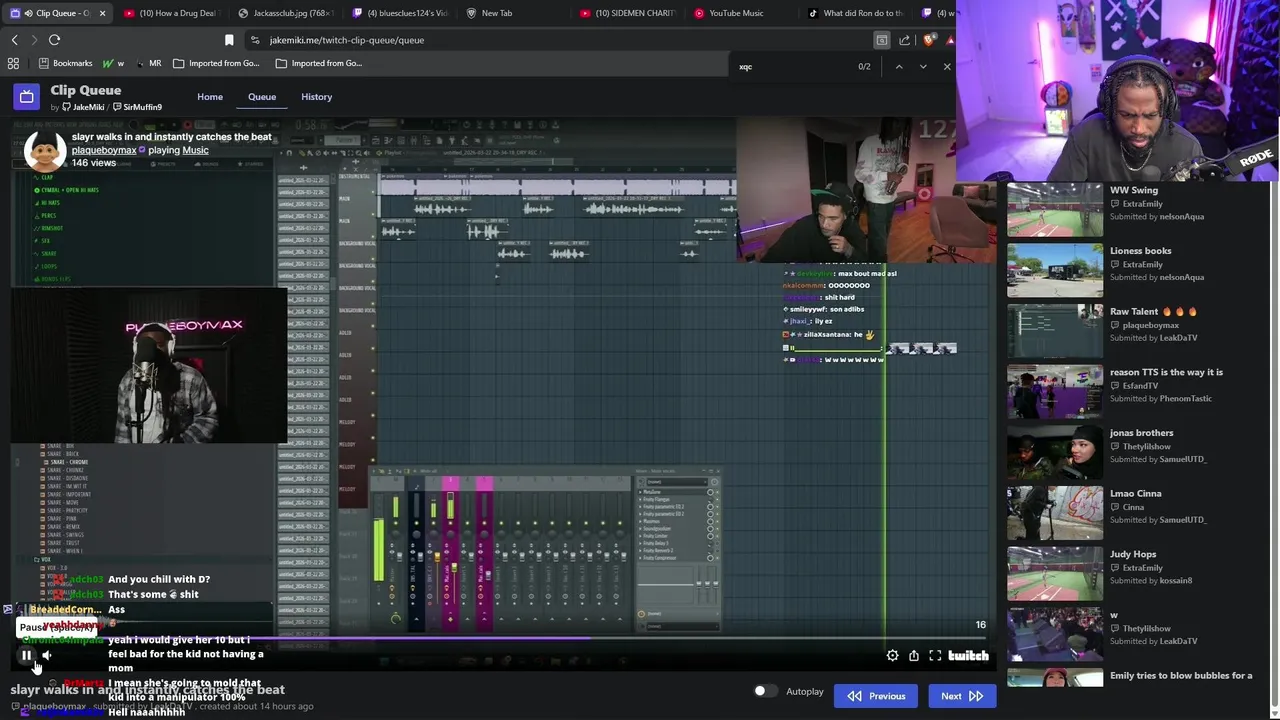This screenshot has width=1280, height=720.
Task: Open the 'w' clip by Thetylilshow
Action: click(1055, 634)
